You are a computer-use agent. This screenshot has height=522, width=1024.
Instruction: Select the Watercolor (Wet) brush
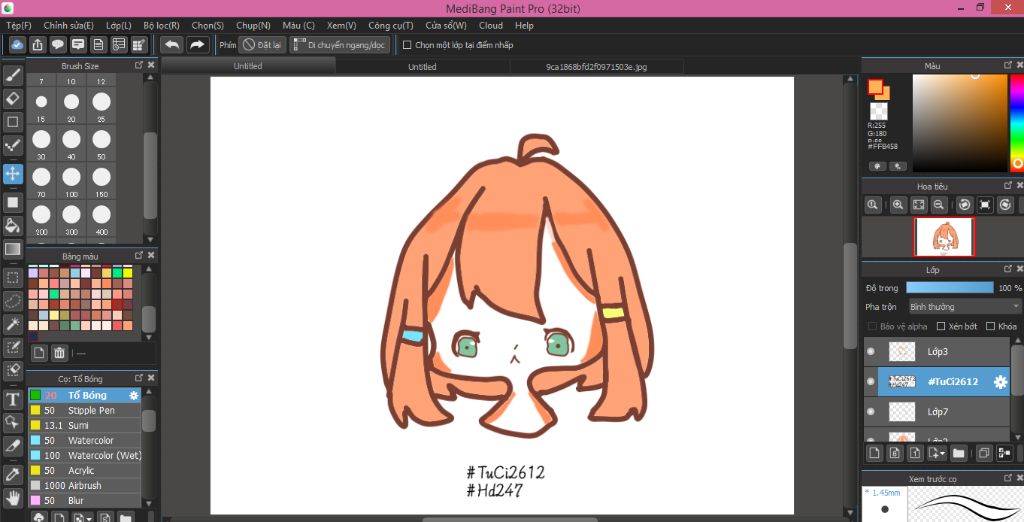coord(85,455)
